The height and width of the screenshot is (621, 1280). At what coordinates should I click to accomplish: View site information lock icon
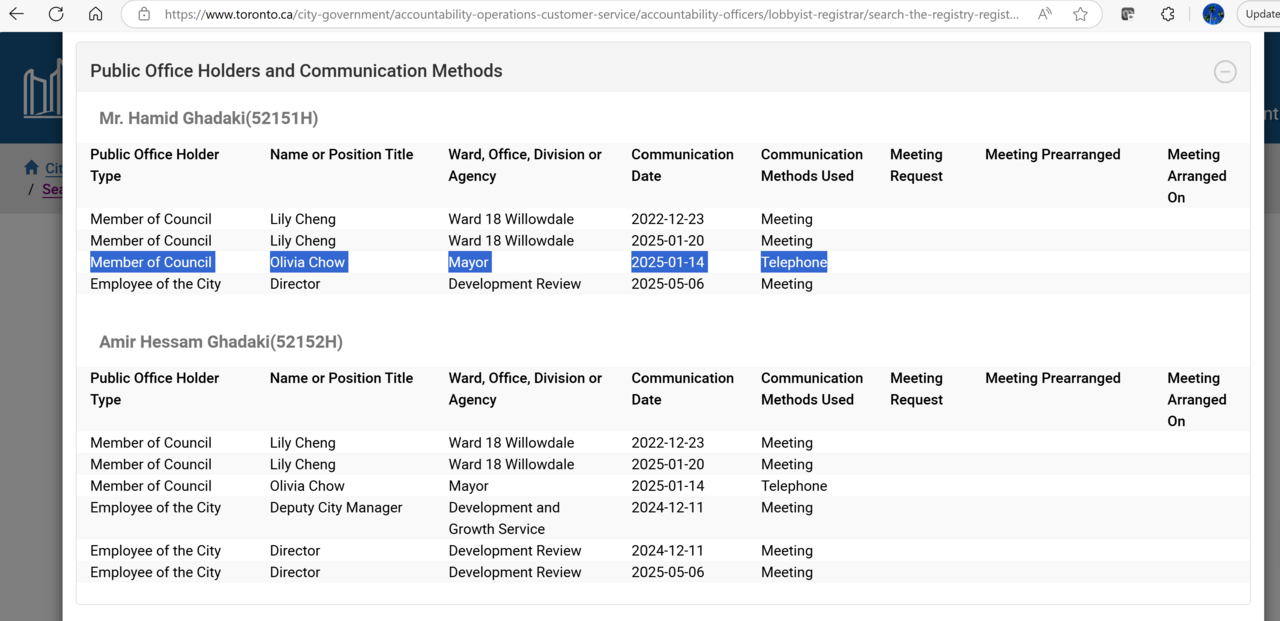tap(144, 15)
